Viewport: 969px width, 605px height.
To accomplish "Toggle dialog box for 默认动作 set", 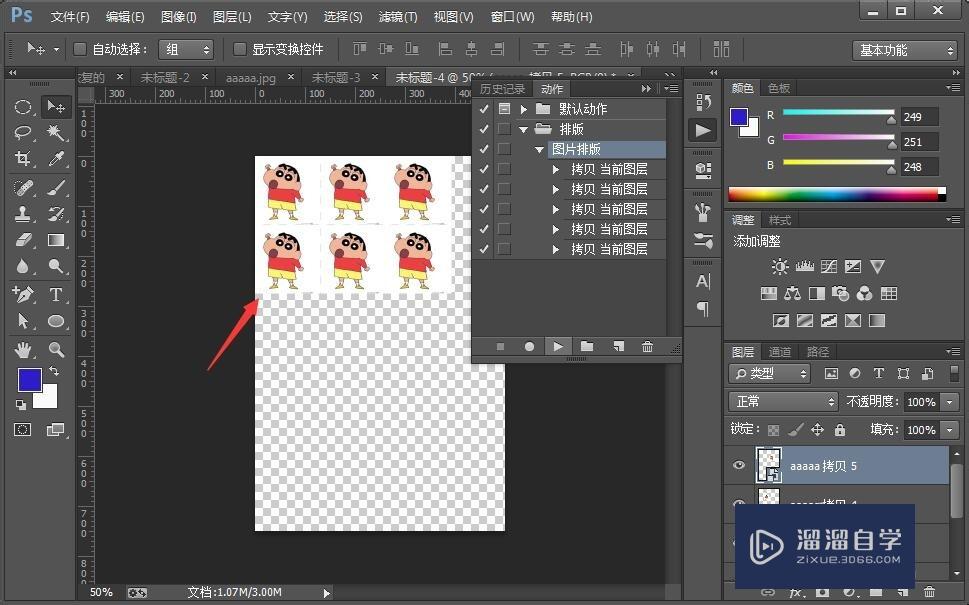I will [504, 109].
